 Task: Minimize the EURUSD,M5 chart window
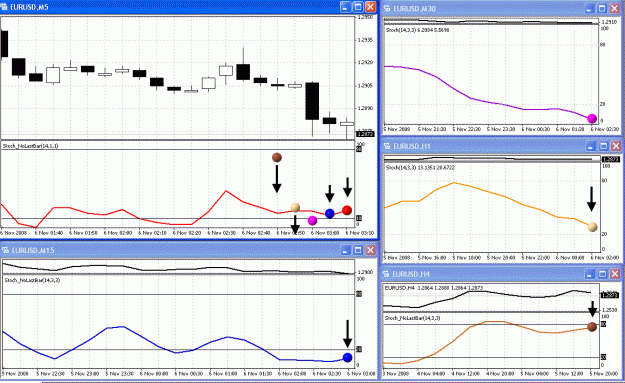click(x=346, y=7)
